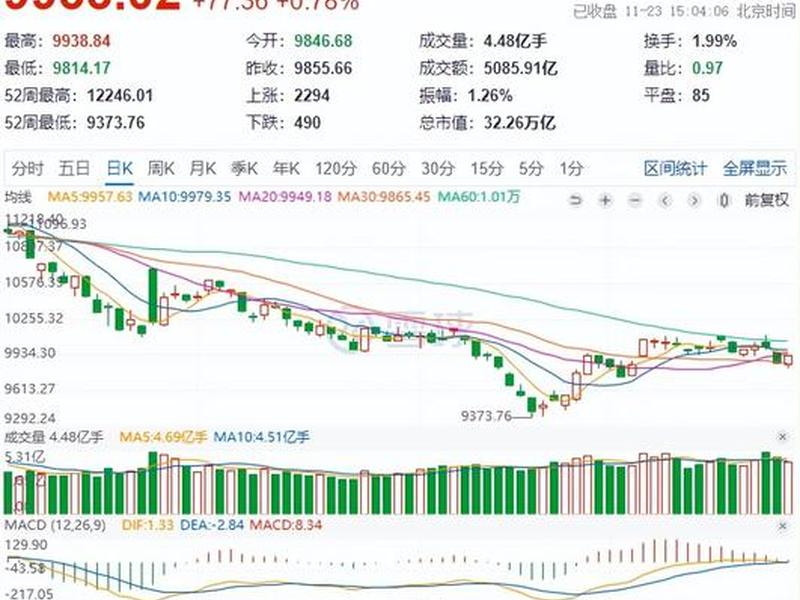This screenshot has height=600, width=800.
Task: Shift chart left with the left arrow
Action: tap(665, 200)
